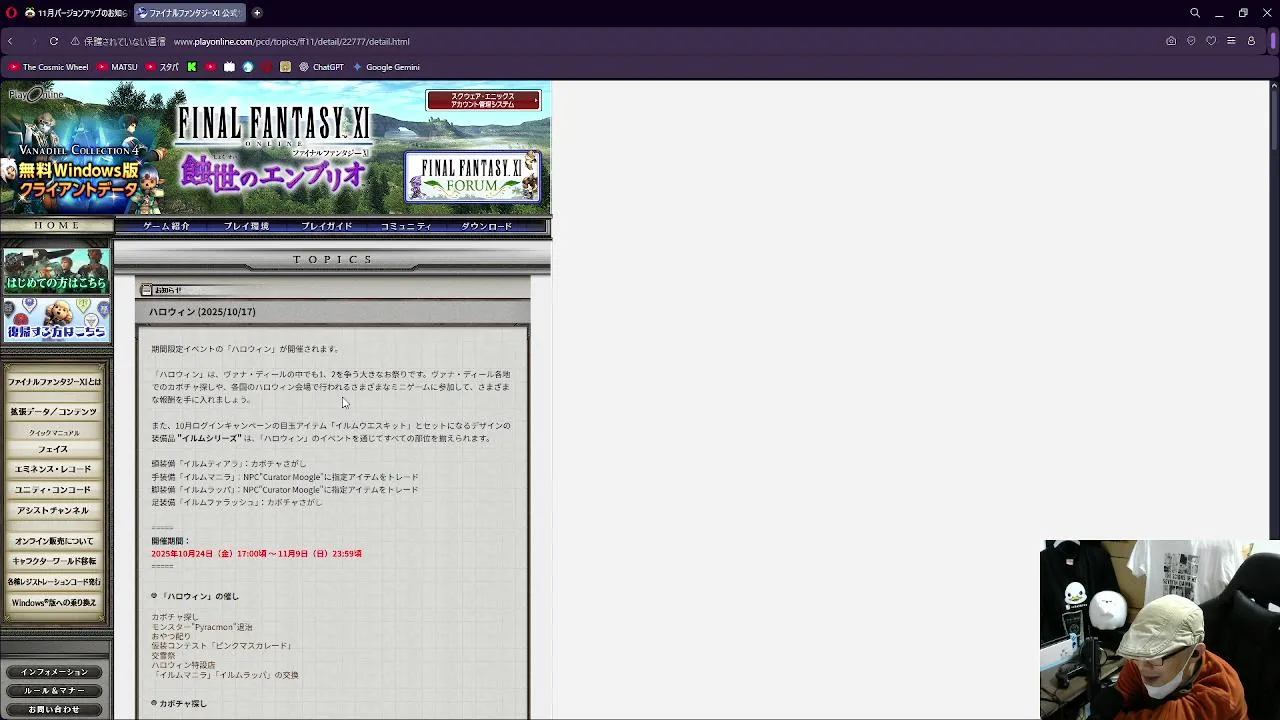Open the ChatGPT bookmark

click(x=321, y=67)
